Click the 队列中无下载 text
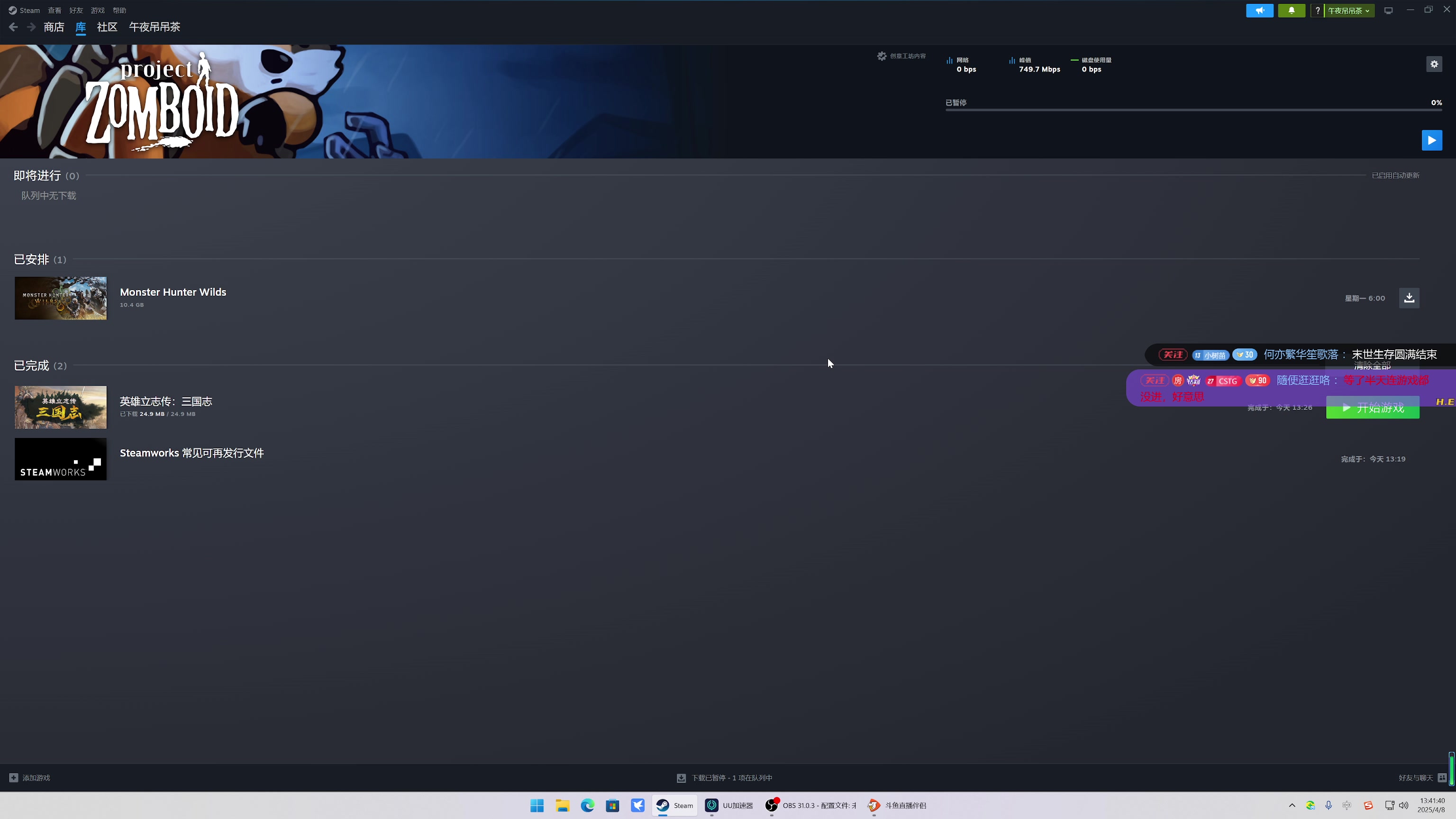The height and width of the screenshot is (819, 1456). click(x=49, y=196)
